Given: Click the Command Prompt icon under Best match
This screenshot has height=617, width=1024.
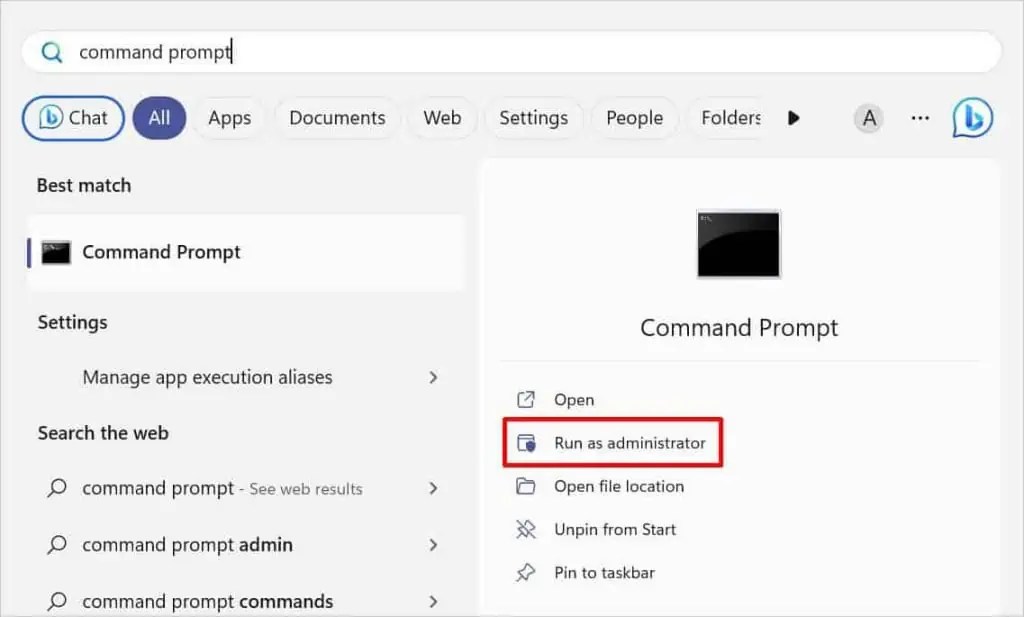Looking at the screenshot, I should click(x=55, y=252).
